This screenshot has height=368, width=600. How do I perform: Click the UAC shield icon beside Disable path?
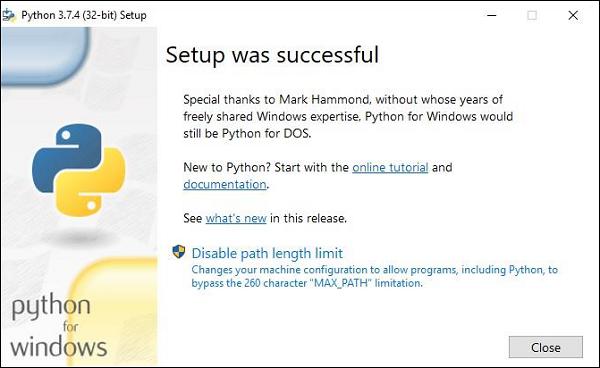[x=179, y=252]
